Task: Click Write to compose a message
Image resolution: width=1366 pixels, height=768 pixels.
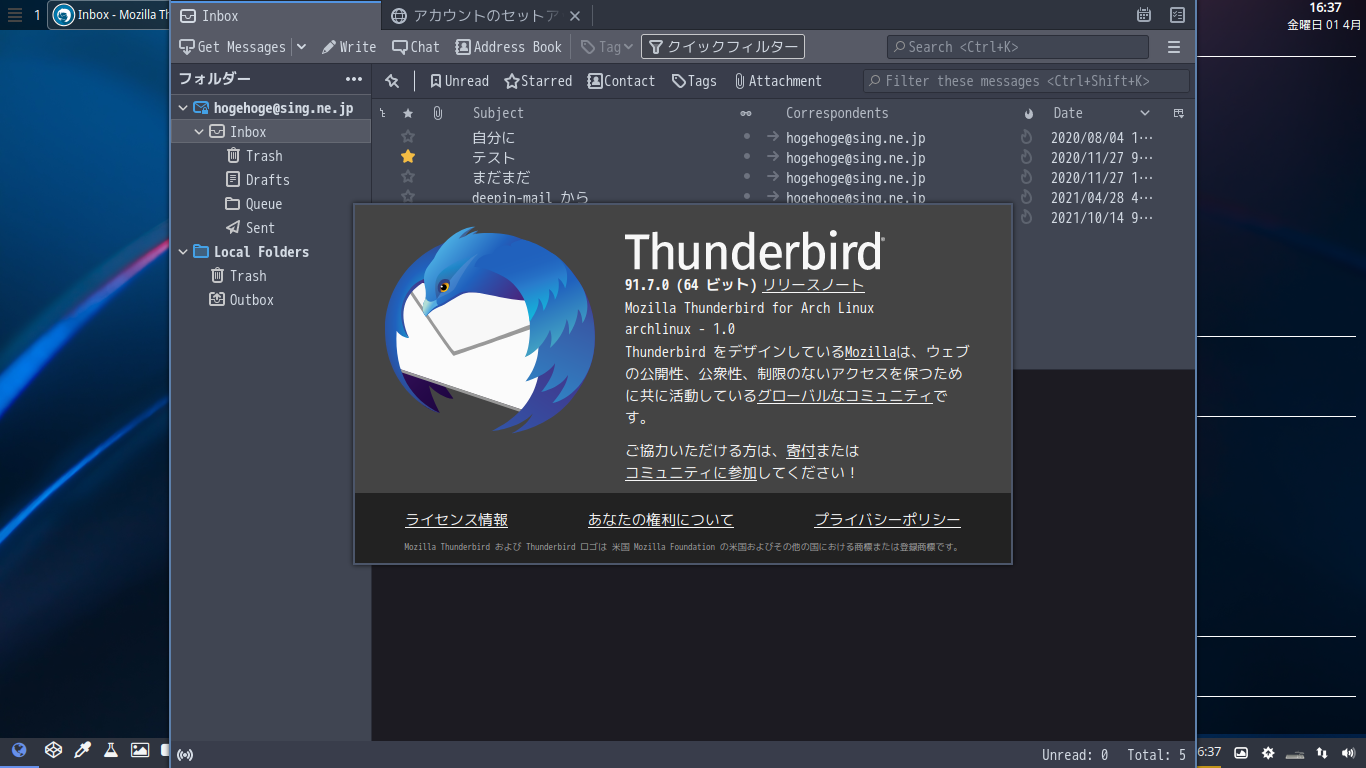Action: (x=349, y=47)
